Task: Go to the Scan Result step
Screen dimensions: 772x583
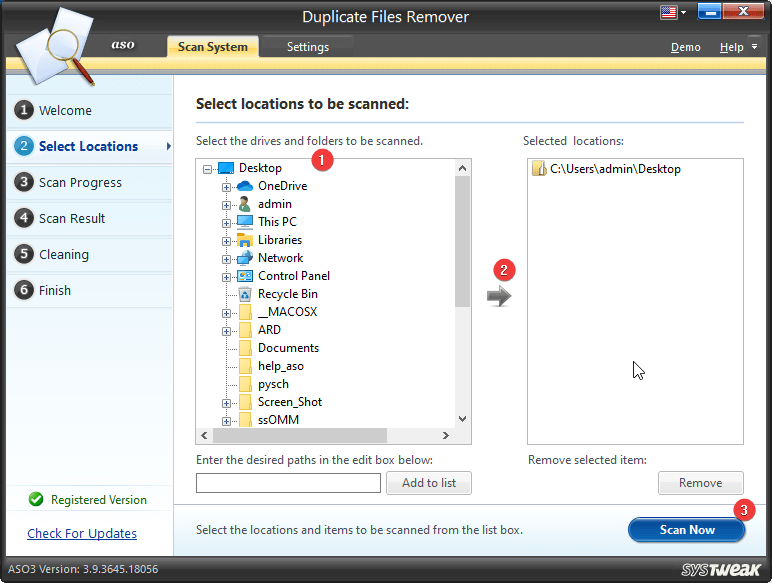Action: click(x=90, y=218)
